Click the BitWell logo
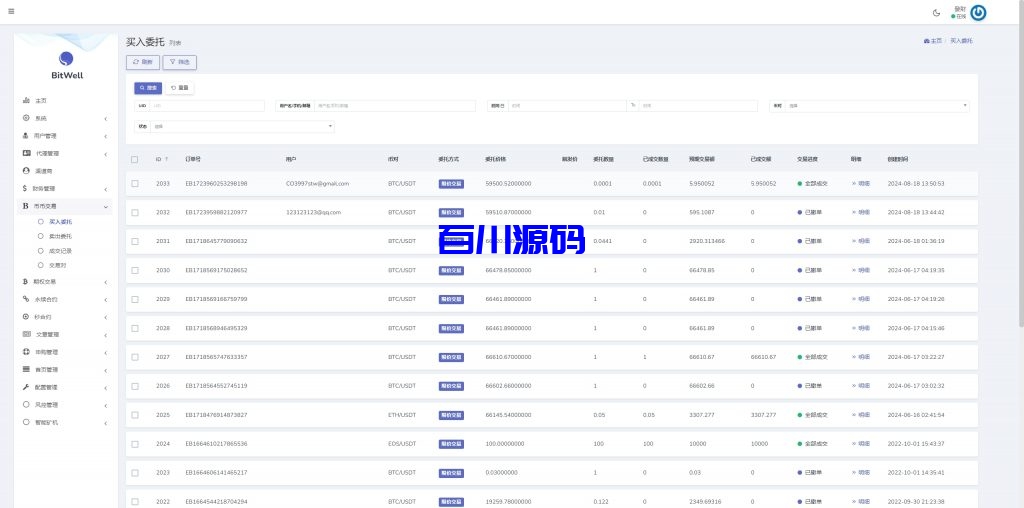1024x508 pixels. (67, 65)
